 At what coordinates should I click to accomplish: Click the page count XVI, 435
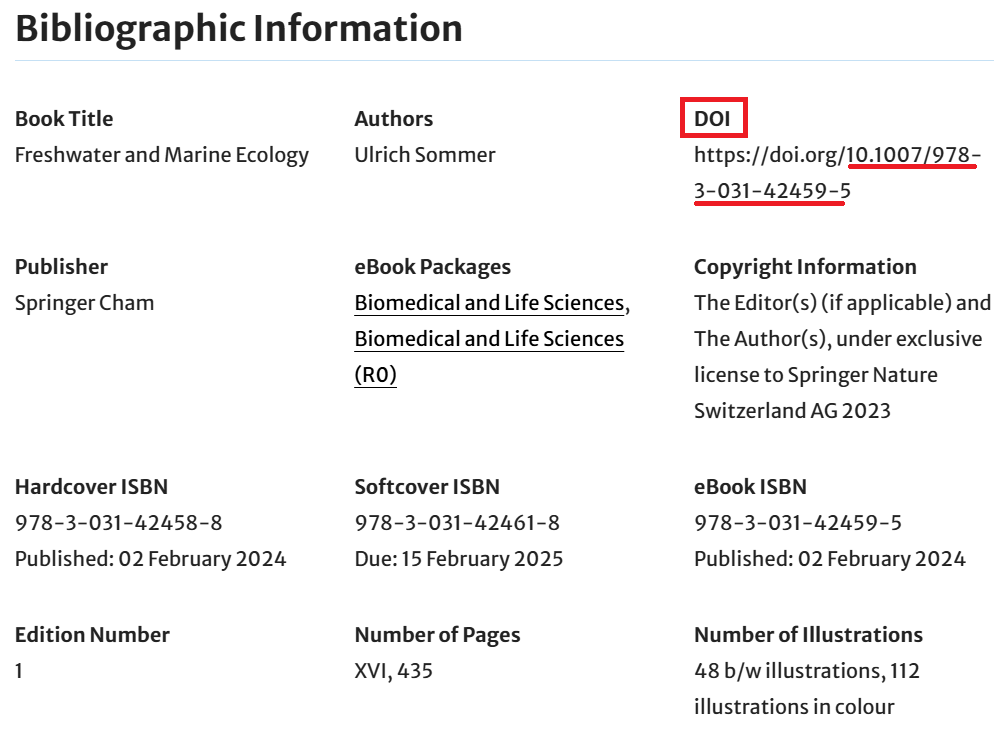394,671
